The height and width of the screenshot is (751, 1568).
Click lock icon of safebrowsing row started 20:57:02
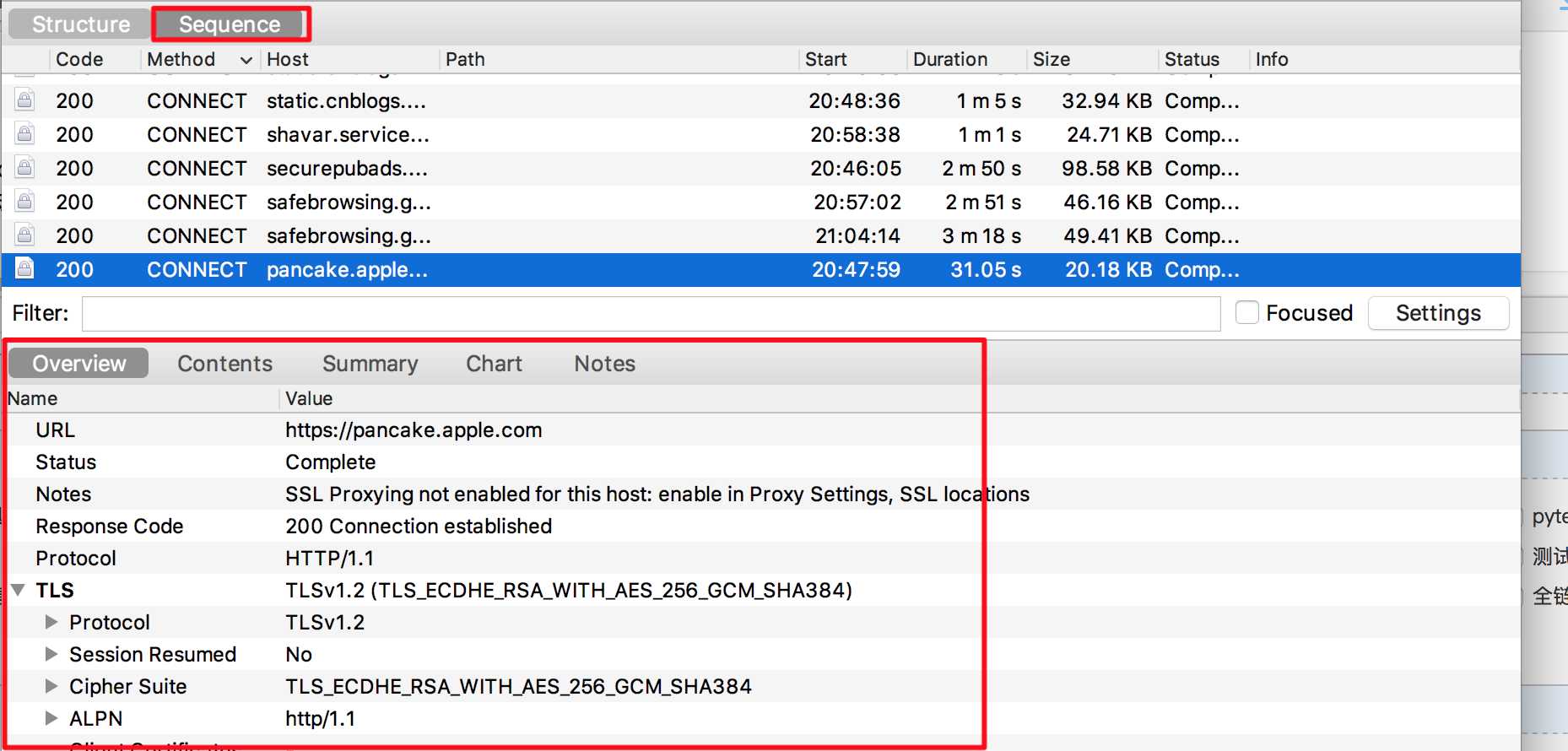coord(24,202)
